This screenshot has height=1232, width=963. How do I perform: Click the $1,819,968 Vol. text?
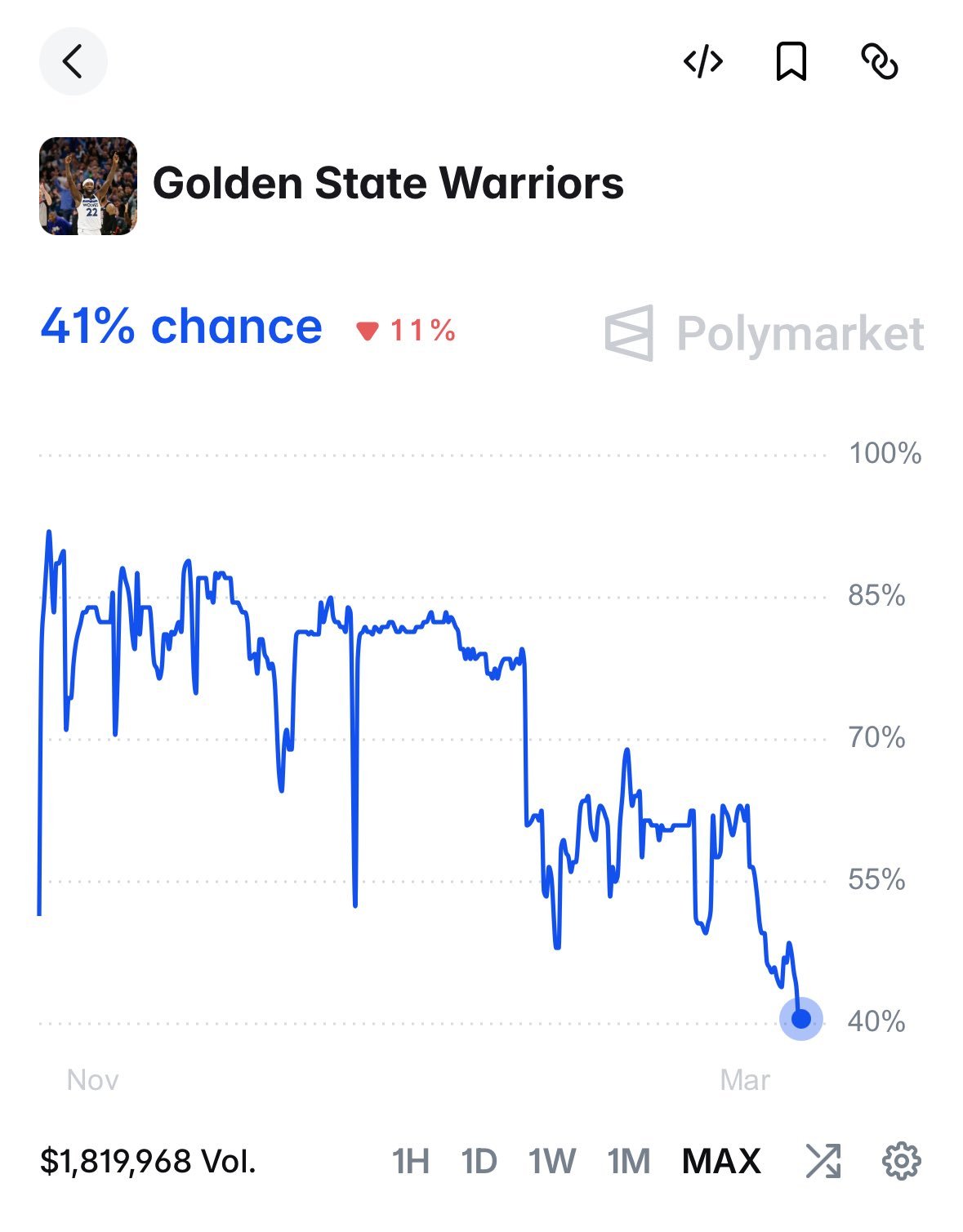tap(148, 1160)
